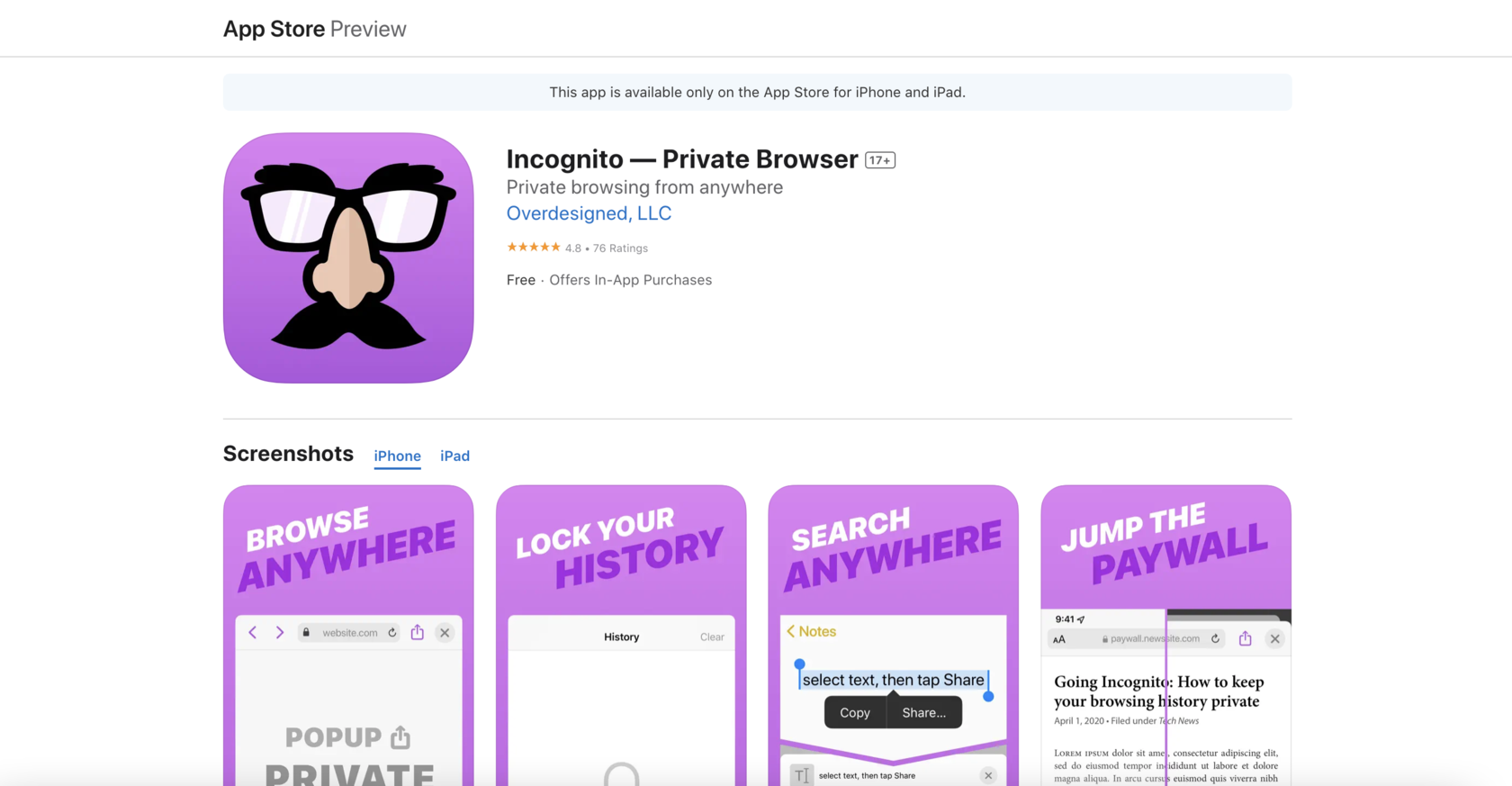Viewport: 1512px width, 786px height.
Task: Click X close icon in paywall browser bar
Action: tap(1275, 639)
